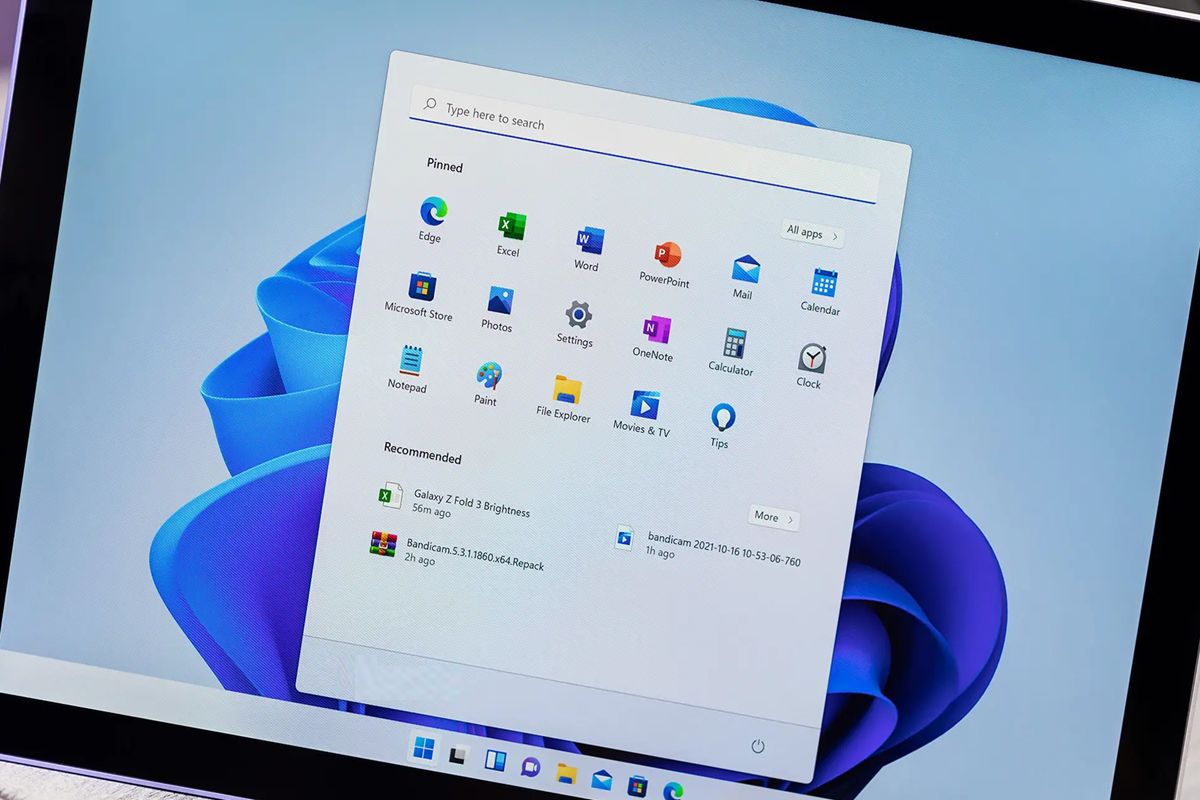Open the Calculator app
This screenshot has height=800, width=1200.
(x=732, y=351)
